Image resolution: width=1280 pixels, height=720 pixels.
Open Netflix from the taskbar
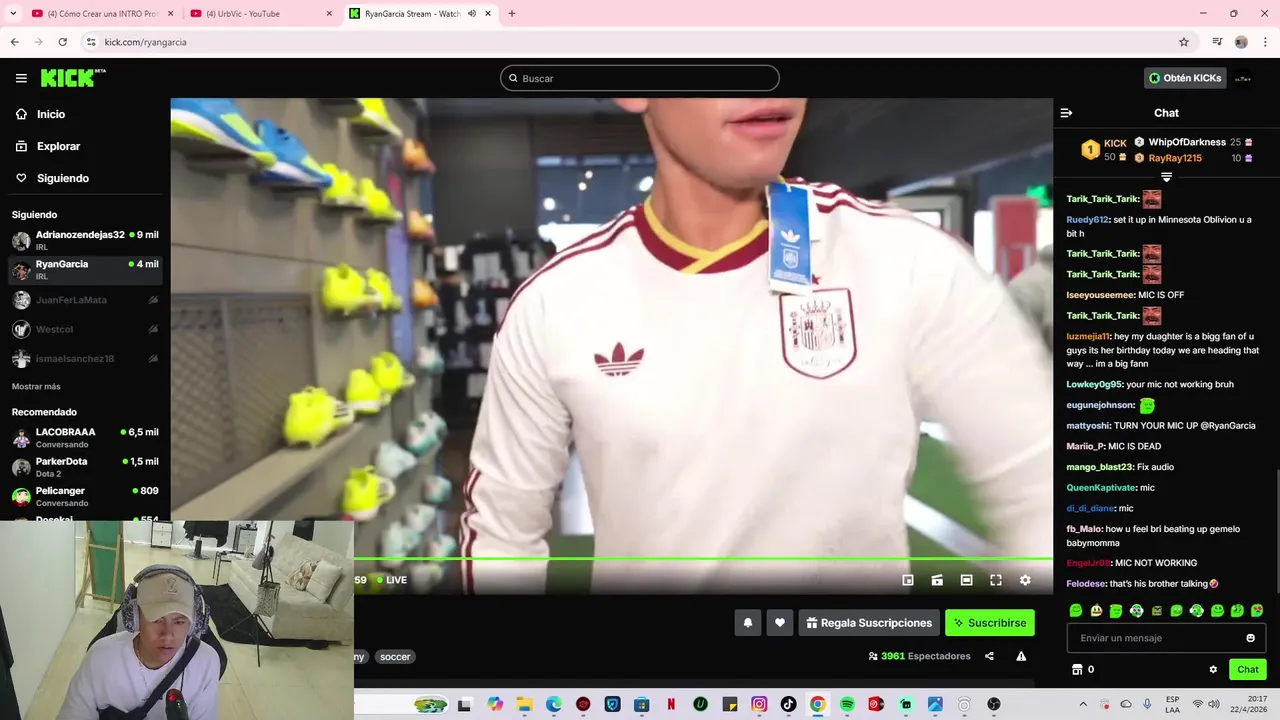coord(671,705)
